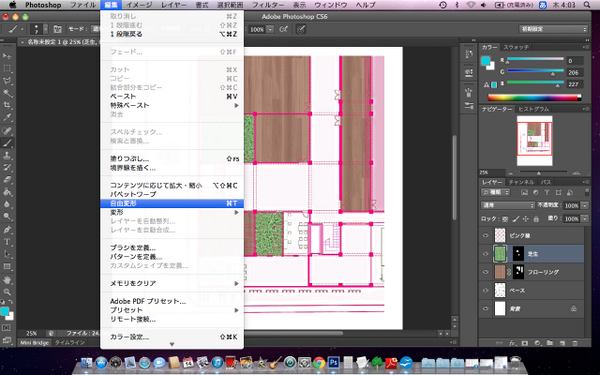Click the G channel color slider
Image resolution: width=600 pixels, height=375 pixels.
point(535,71)
